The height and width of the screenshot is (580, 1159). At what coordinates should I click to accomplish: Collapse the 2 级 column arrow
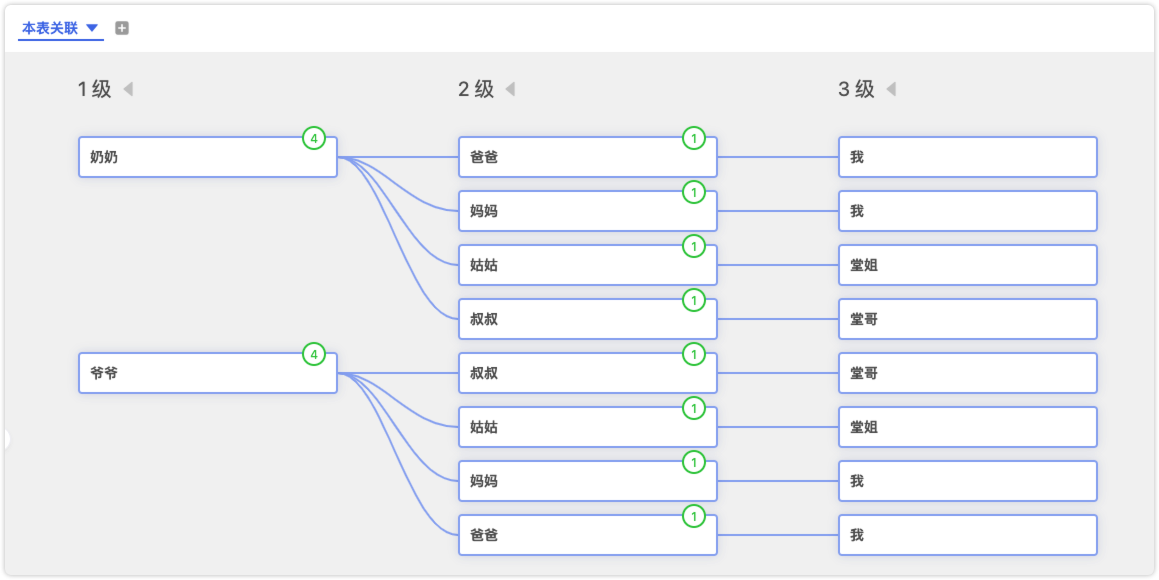click(510, 89)
